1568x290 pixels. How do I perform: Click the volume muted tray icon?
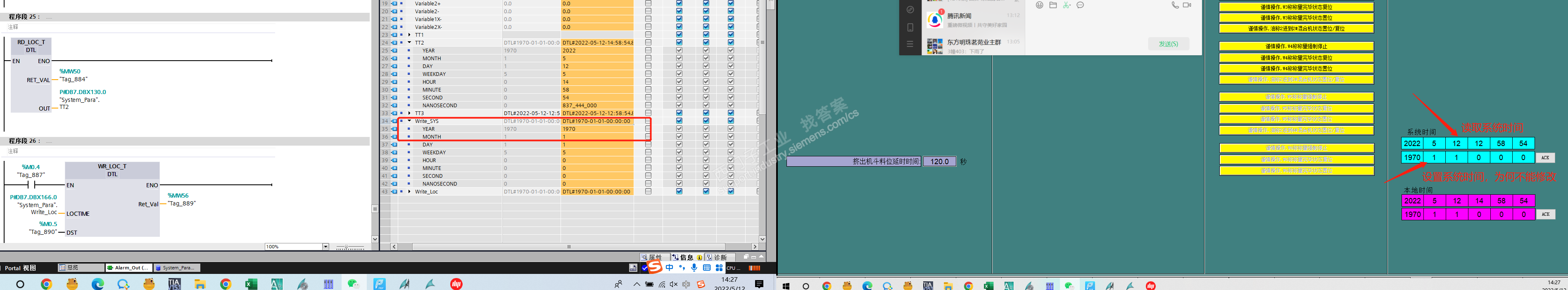click(x=674, y=285)
